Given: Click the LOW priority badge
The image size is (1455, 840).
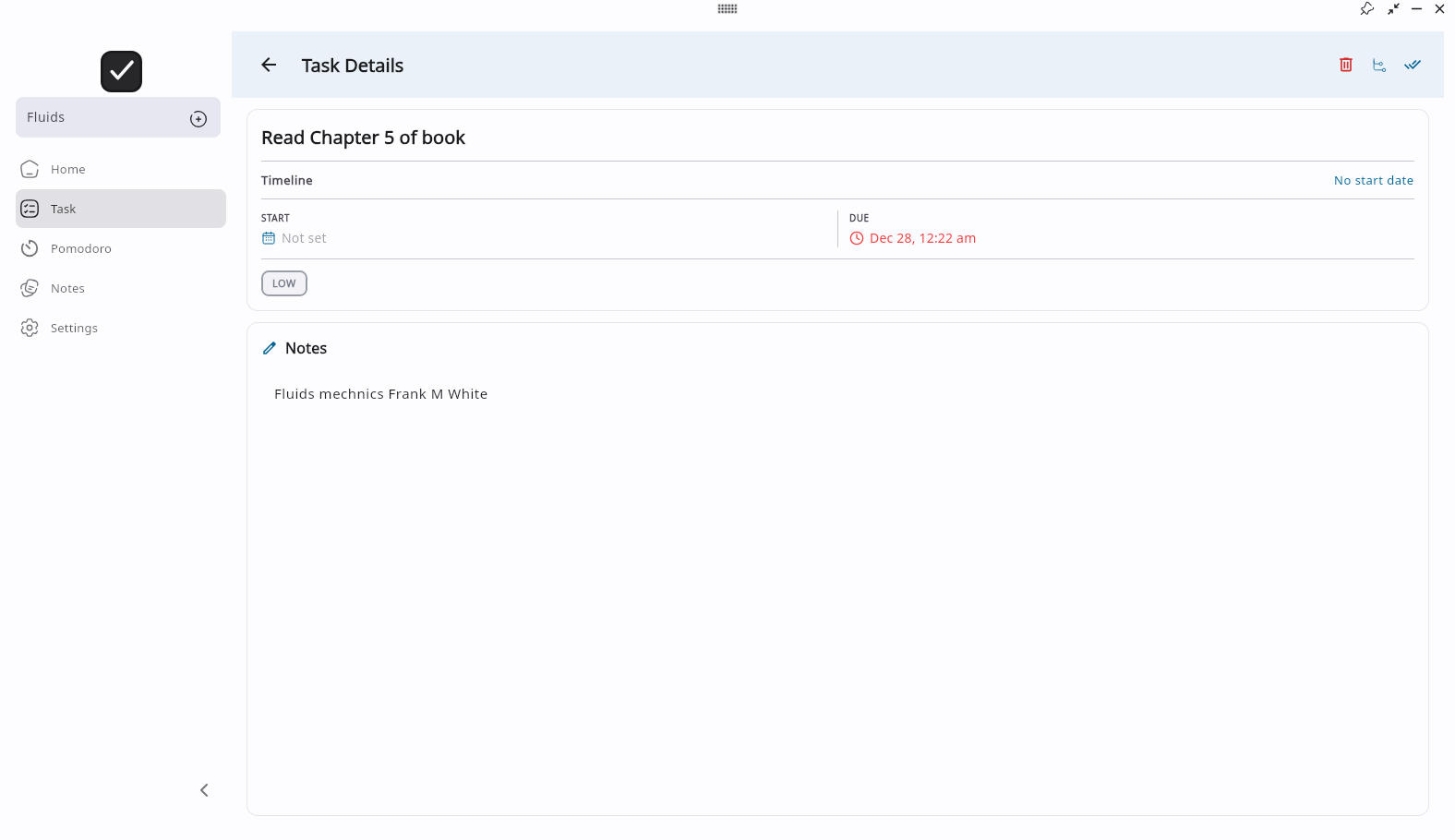Looking at the screenshot, I should (x=284, y=283).
